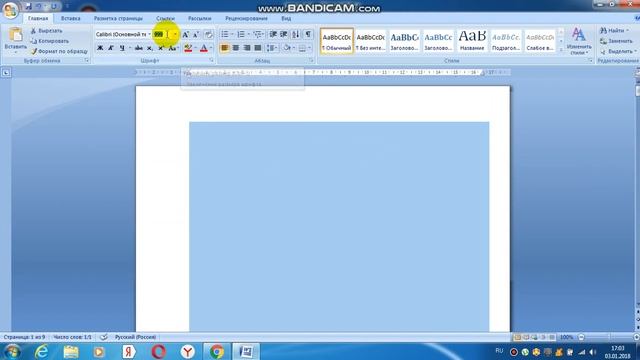
Task: Switch to Главная tab
Action: coord(38,18)
